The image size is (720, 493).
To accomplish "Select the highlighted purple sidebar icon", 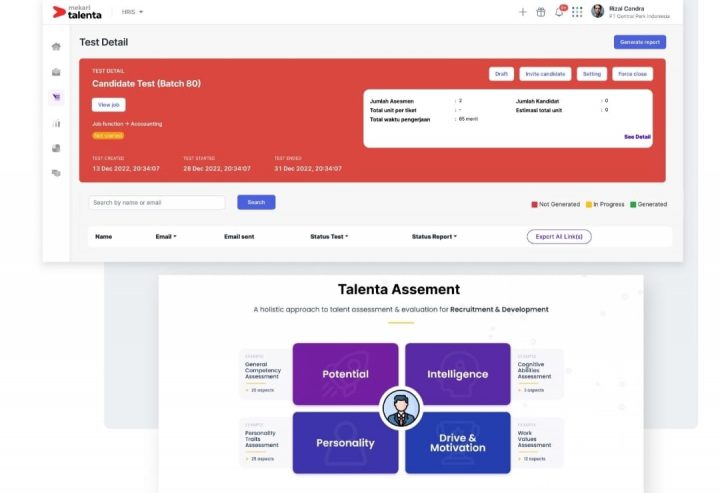I will [x=56, y=97].
